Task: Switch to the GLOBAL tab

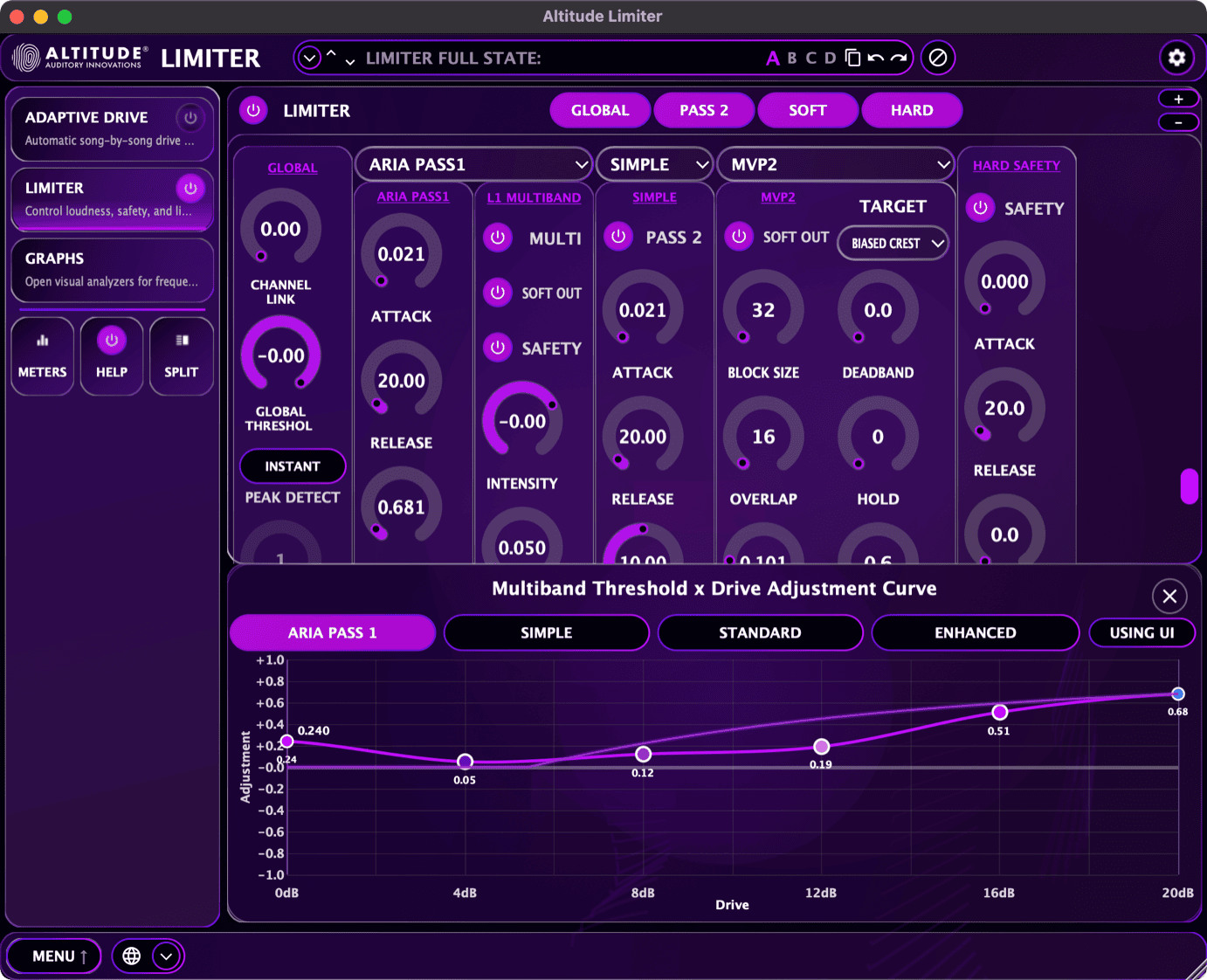Action: coord(600,110)
